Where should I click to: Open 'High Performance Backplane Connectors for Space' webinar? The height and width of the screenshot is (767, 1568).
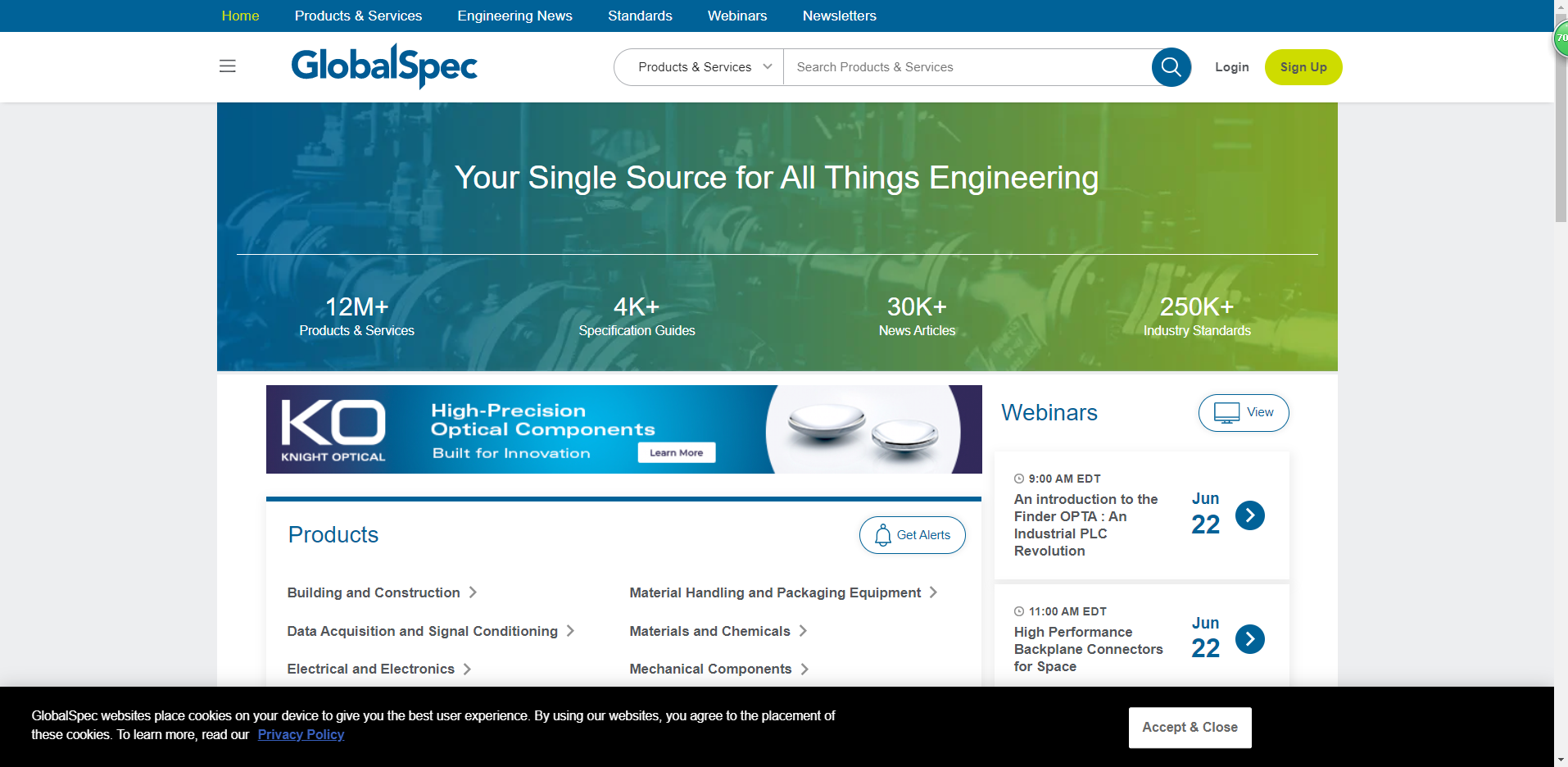click(1088, 649)
